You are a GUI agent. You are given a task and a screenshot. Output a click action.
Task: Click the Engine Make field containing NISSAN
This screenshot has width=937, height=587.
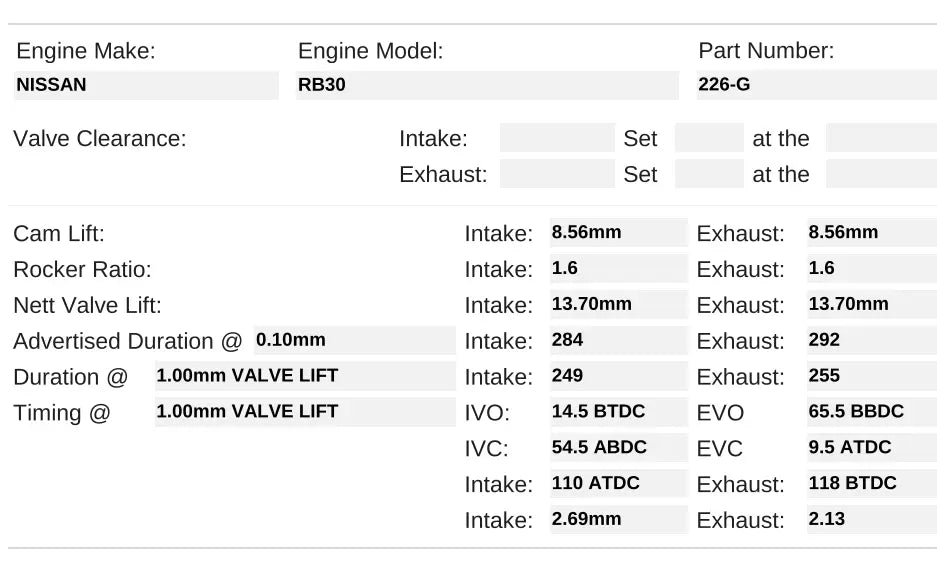point(146,85)
